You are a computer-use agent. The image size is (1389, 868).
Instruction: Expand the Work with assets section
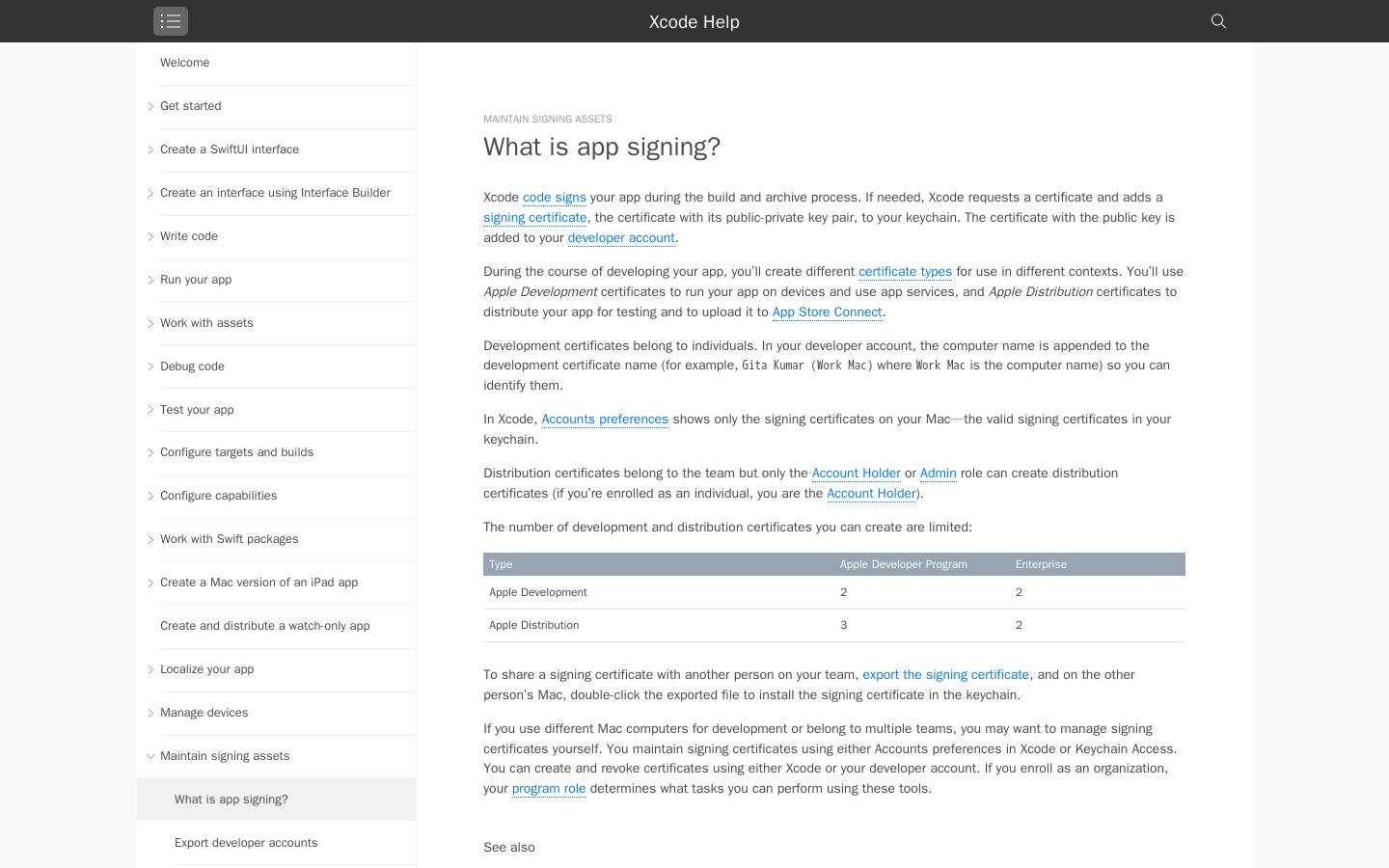tap(150, 324)
